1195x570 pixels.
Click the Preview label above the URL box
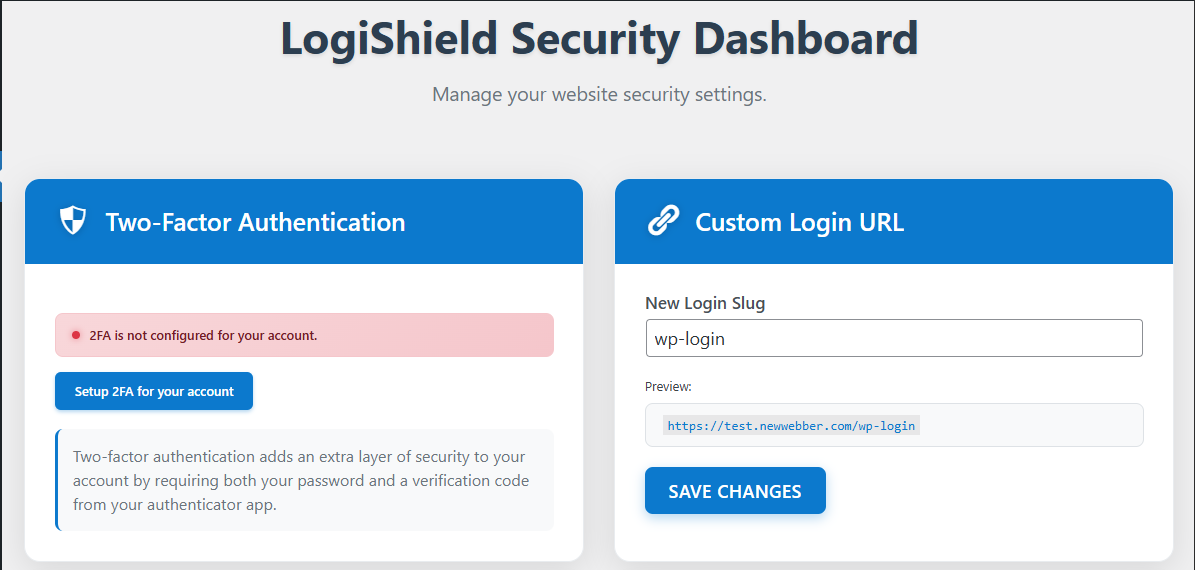click(668, 386)
